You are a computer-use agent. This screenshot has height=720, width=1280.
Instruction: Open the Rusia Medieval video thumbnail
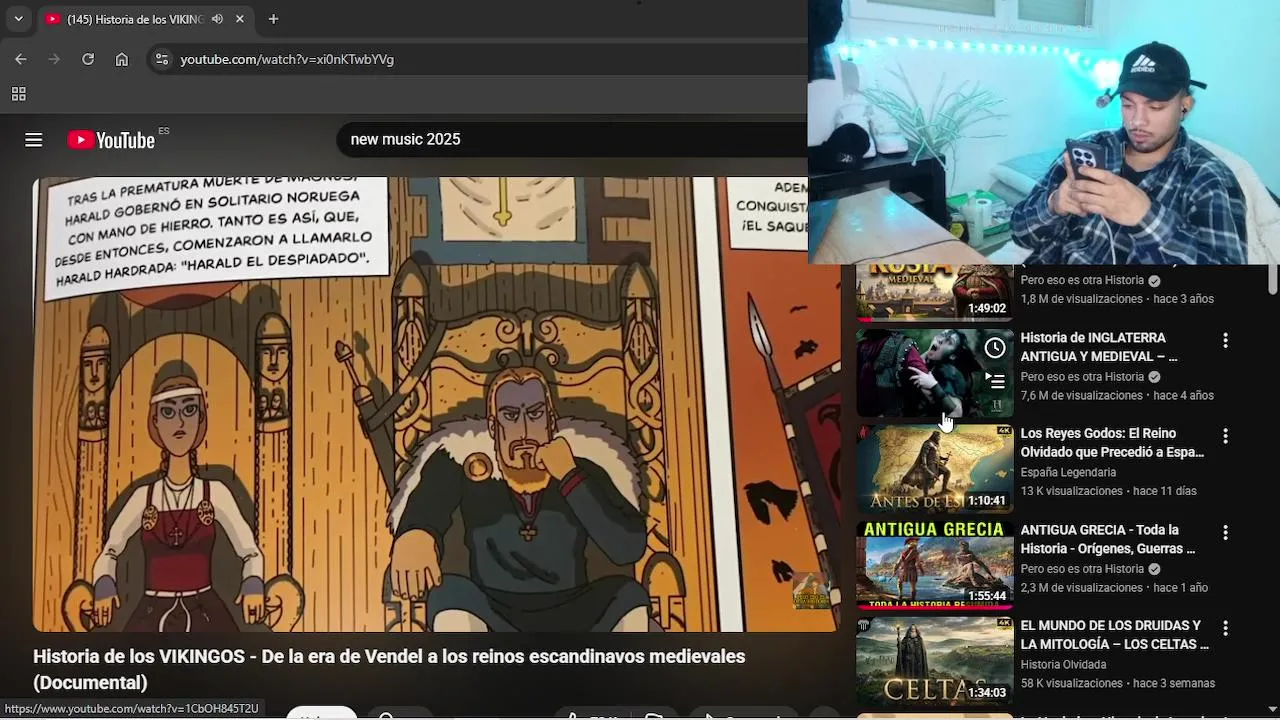pos(935,292)
